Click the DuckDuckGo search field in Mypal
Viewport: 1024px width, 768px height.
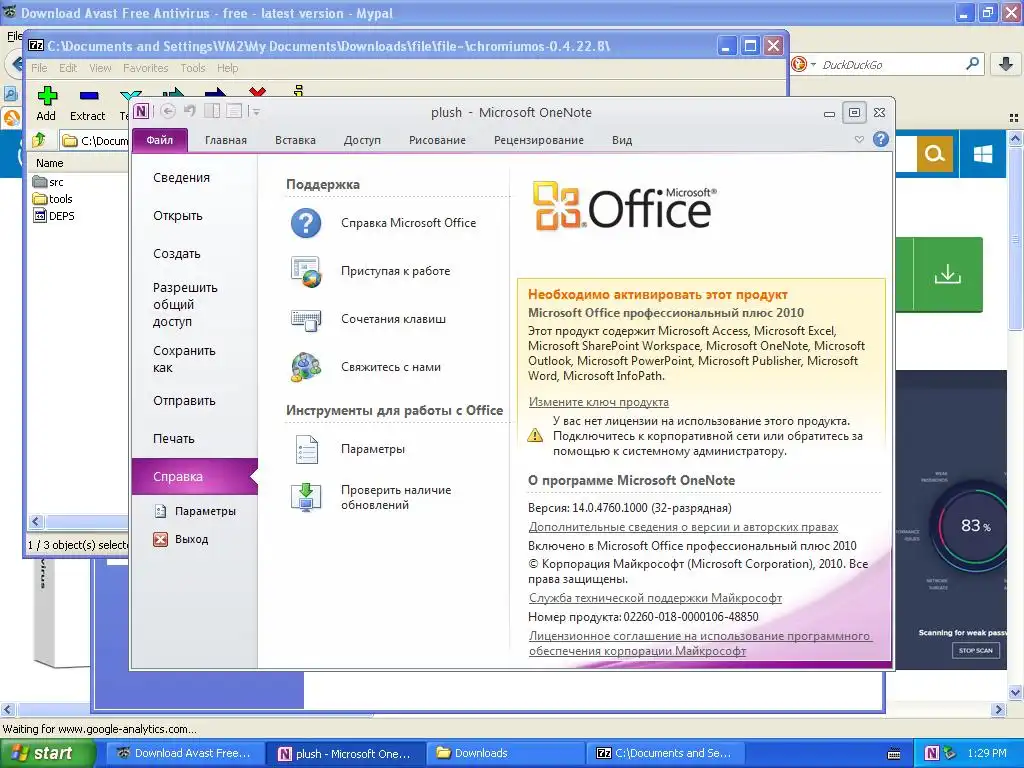point(891,65)
